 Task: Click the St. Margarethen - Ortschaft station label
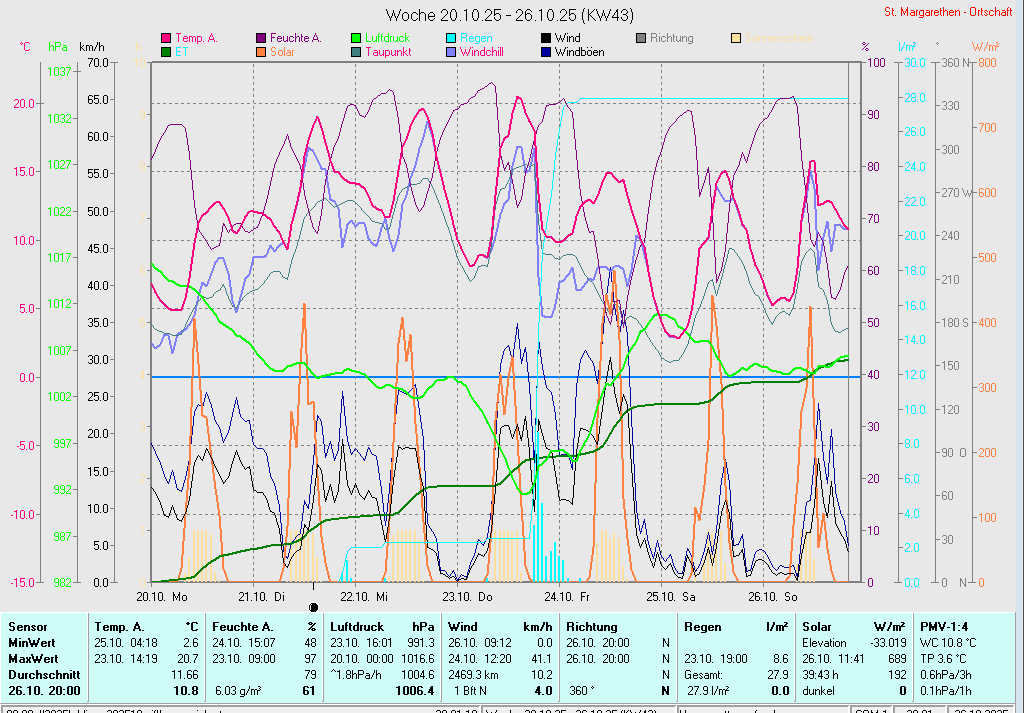click(951, 12)
